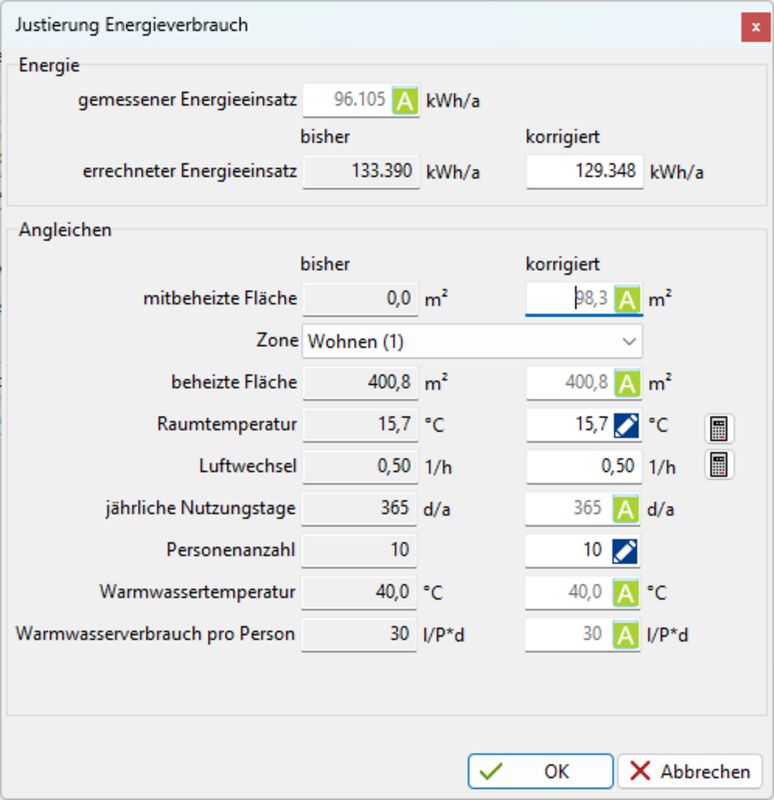Focus the corrected Raumtemperatur input field
This screenshot has width=774, height=800.
[568, 425]
